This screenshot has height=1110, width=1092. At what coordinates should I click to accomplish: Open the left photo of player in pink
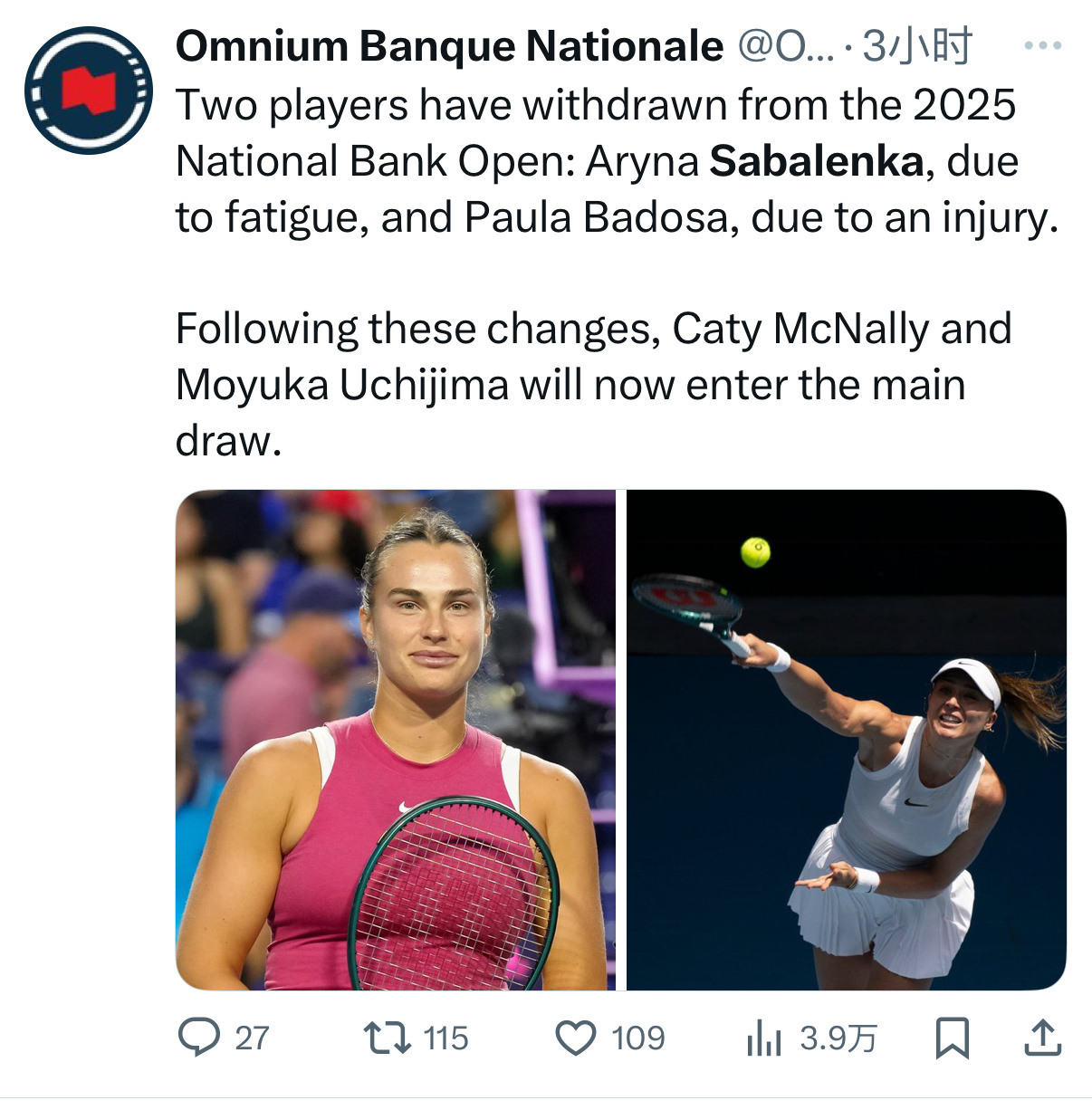(396, 740)
